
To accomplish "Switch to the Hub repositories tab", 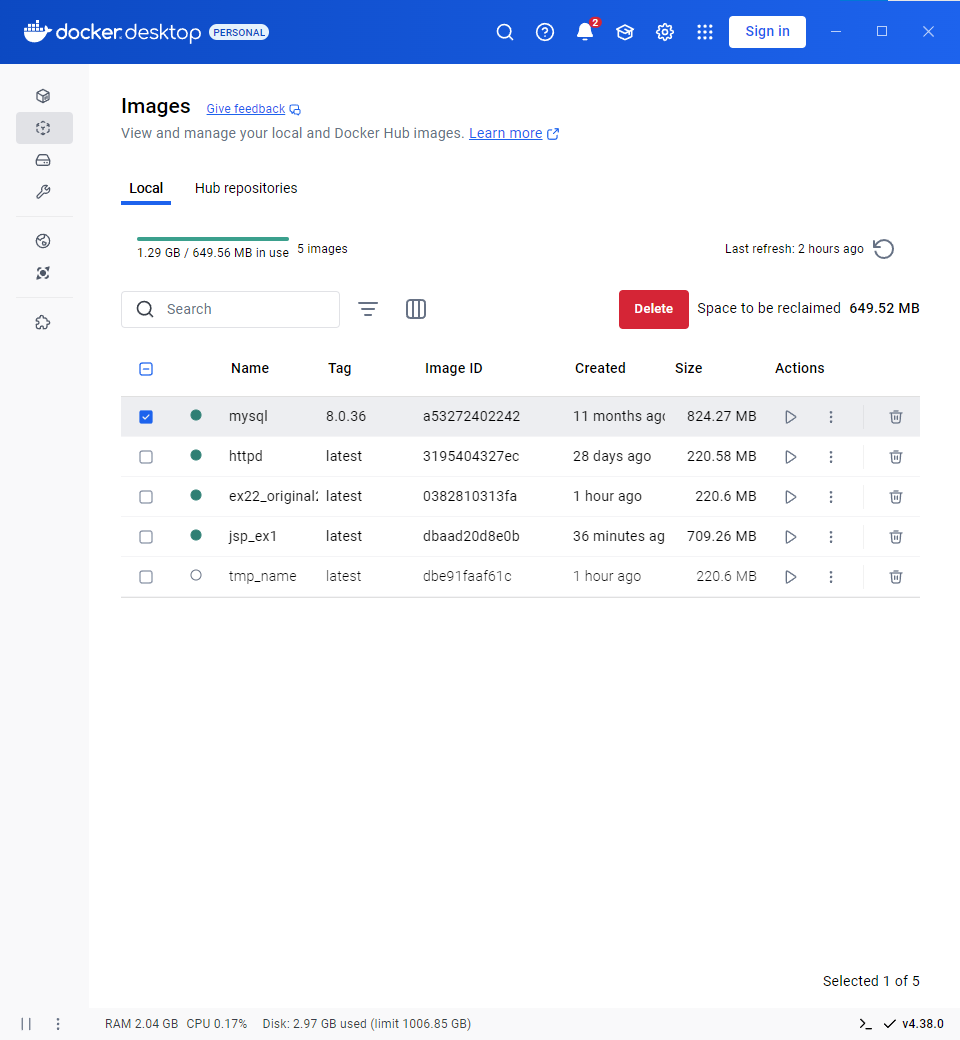I will (246, 188).
